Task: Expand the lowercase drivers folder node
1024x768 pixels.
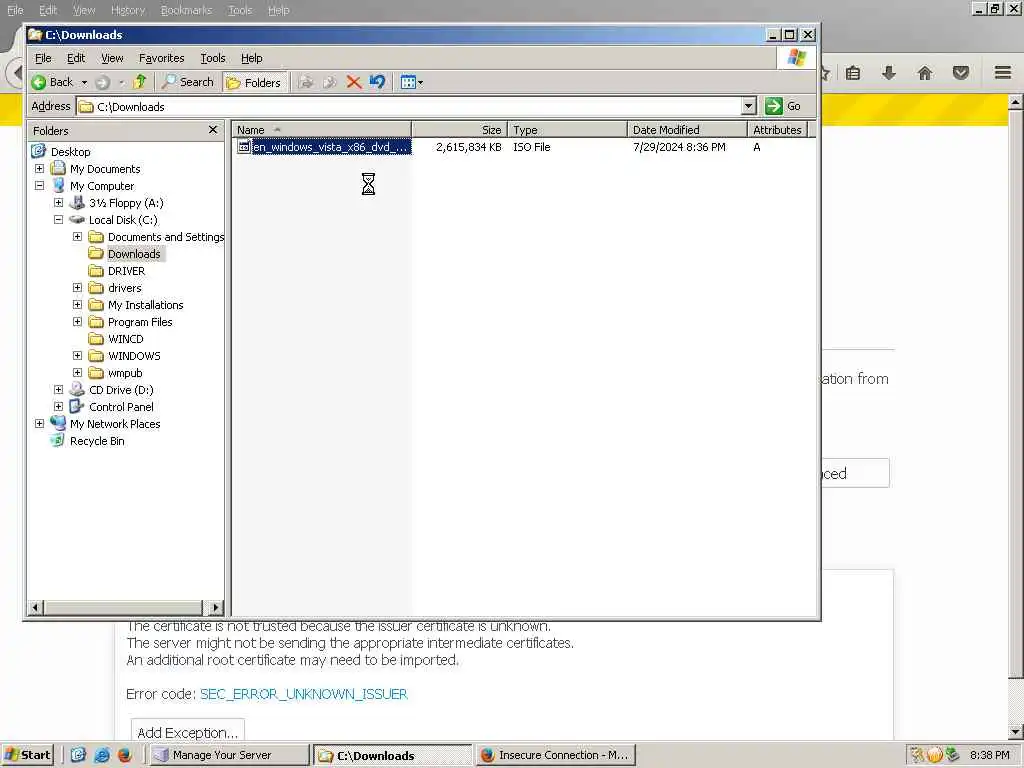Action: point(77,287)
